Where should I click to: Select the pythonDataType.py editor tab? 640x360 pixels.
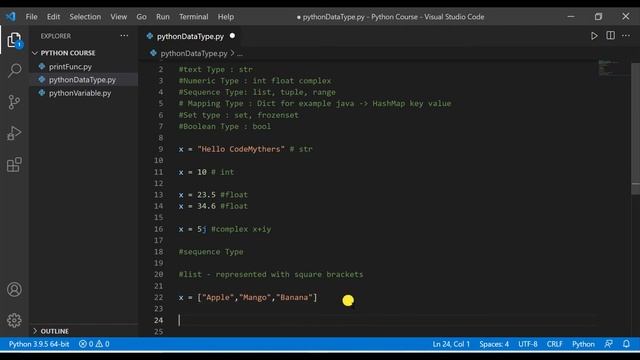[x=190, y=36]
